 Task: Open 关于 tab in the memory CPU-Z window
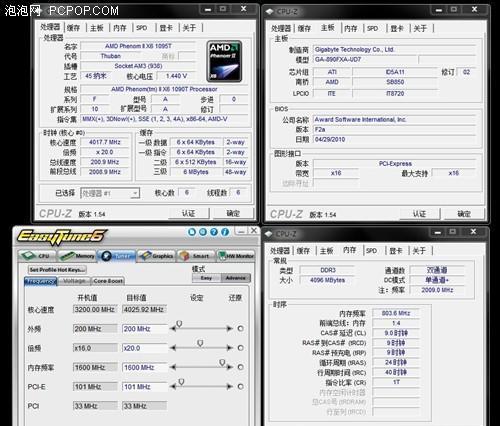(x=419, y=251)
